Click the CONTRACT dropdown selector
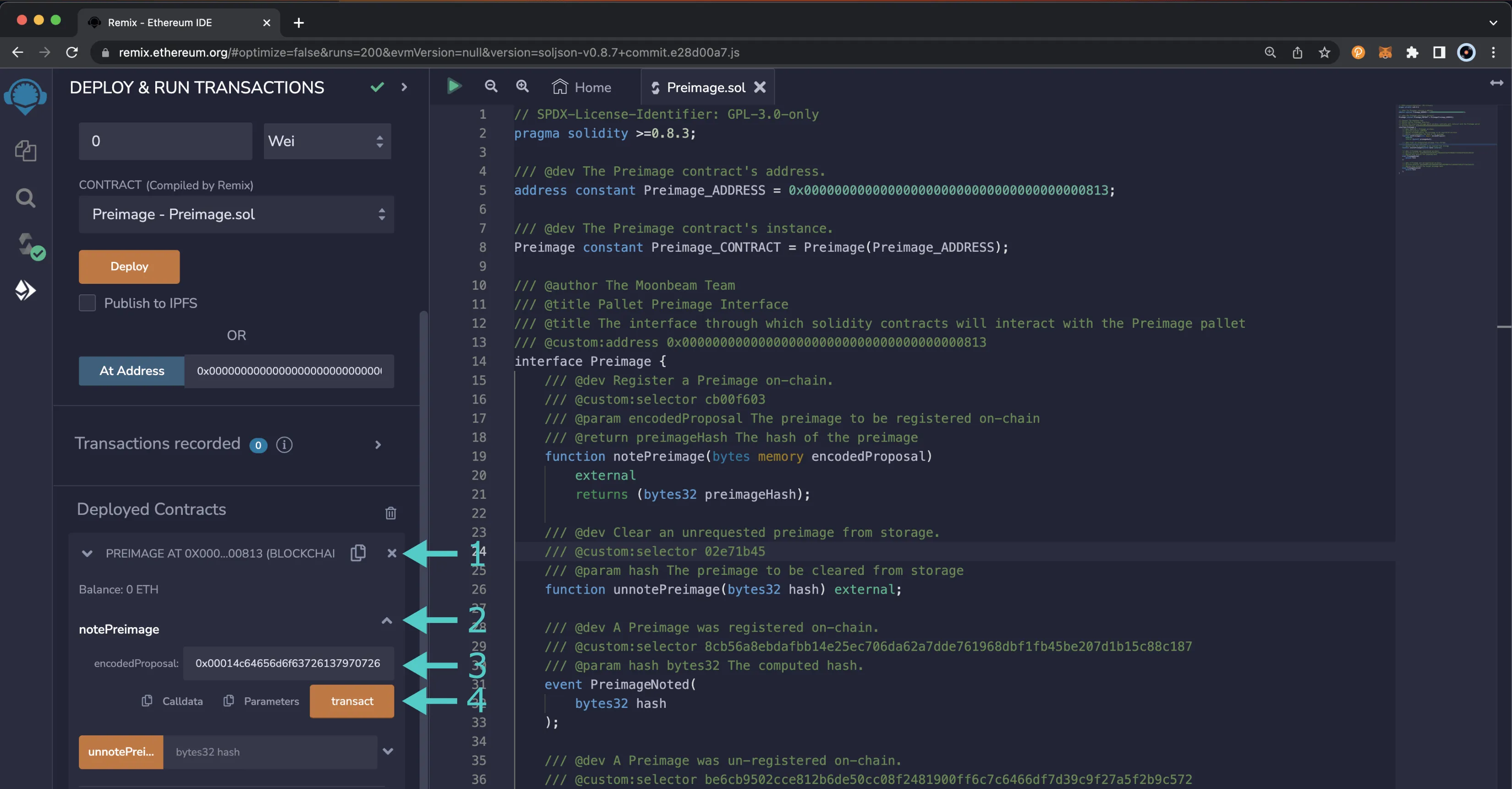1512x789 pixels. point(236,214)
